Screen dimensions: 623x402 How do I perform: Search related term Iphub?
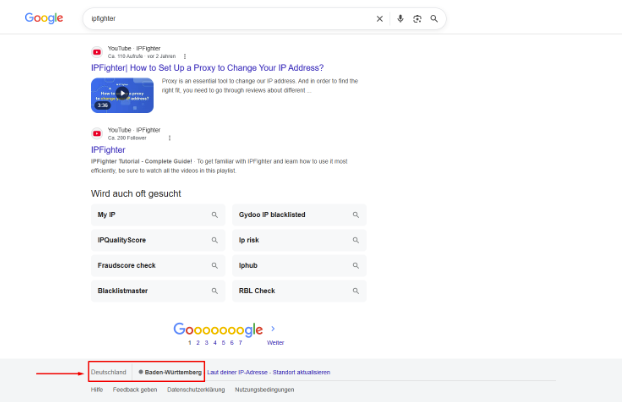coord(299,266)
